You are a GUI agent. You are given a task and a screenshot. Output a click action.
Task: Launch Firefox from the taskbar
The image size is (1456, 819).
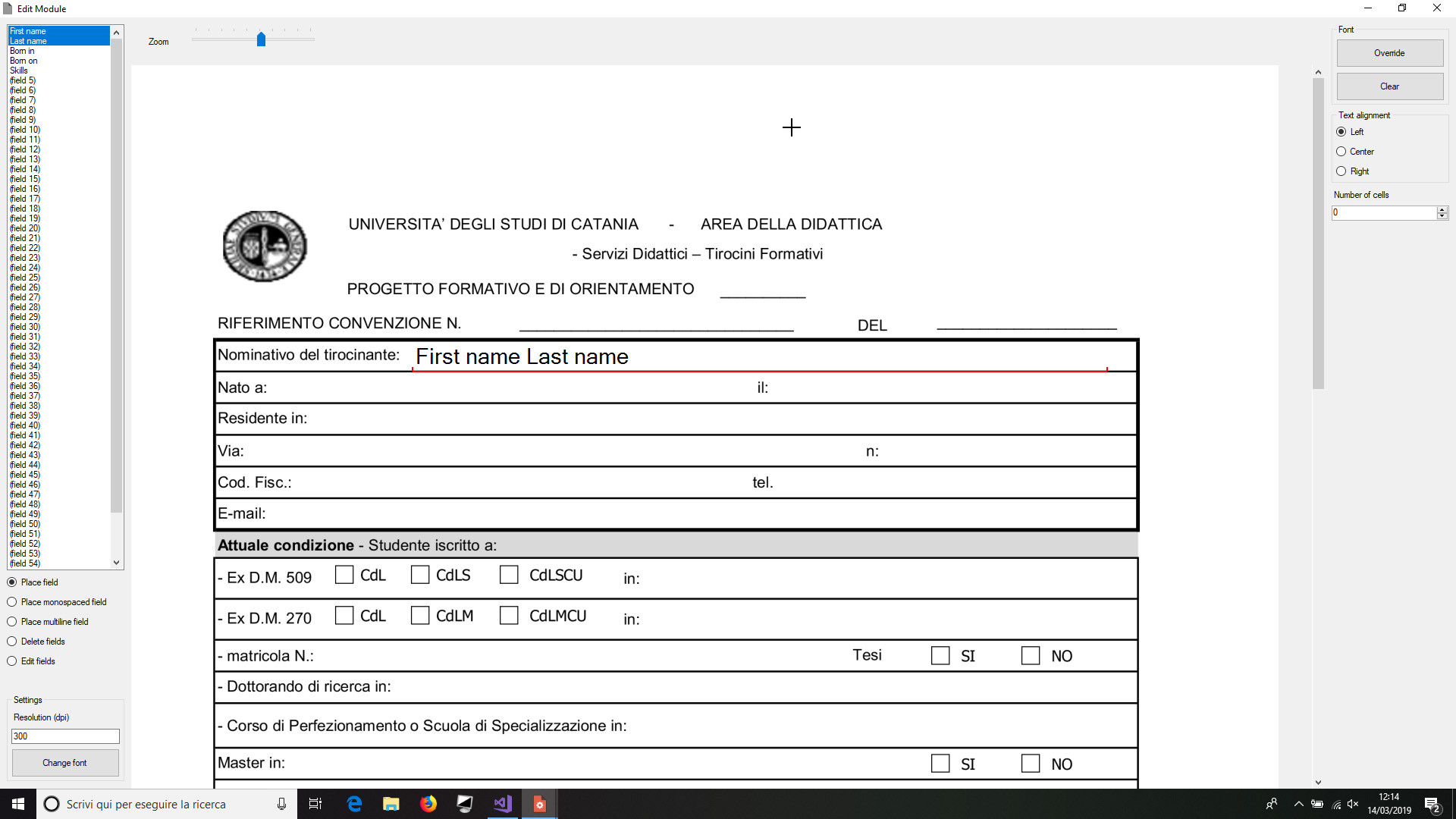(428, 804)
